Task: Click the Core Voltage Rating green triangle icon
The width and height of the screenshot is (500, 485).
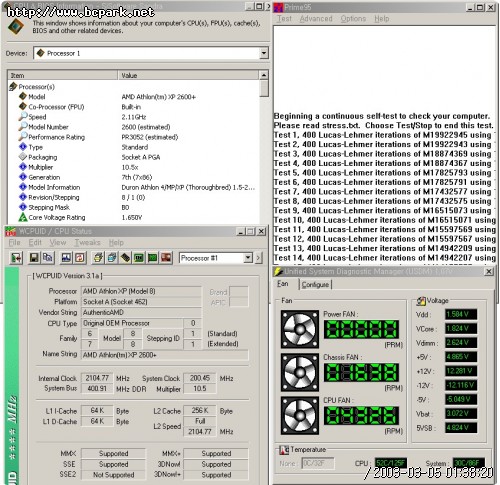Action: pyautogui.click(x=23, y=217)
